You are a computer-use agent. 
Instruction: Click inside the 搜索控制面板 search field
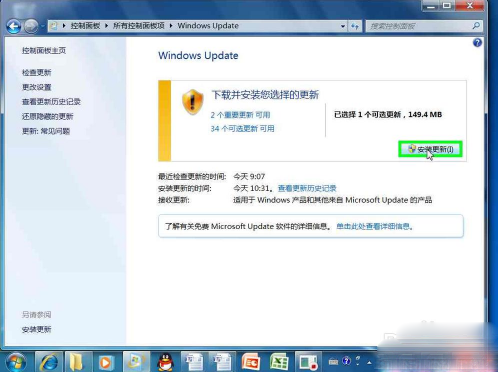point(419,26)
